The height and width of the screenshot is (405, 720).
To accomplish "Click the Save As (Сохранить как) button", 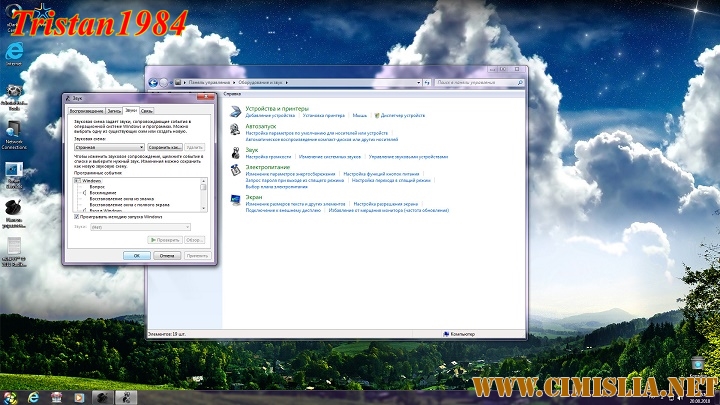I will click(165, 146).
